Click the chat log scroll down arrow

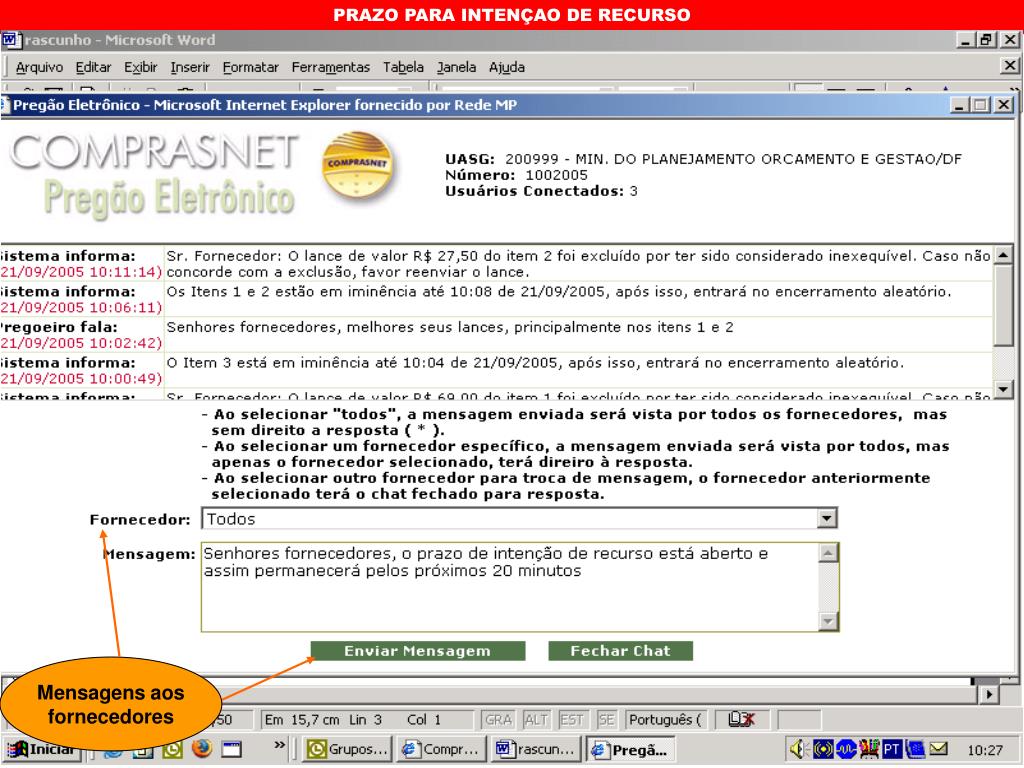[x=1004, y=390]
